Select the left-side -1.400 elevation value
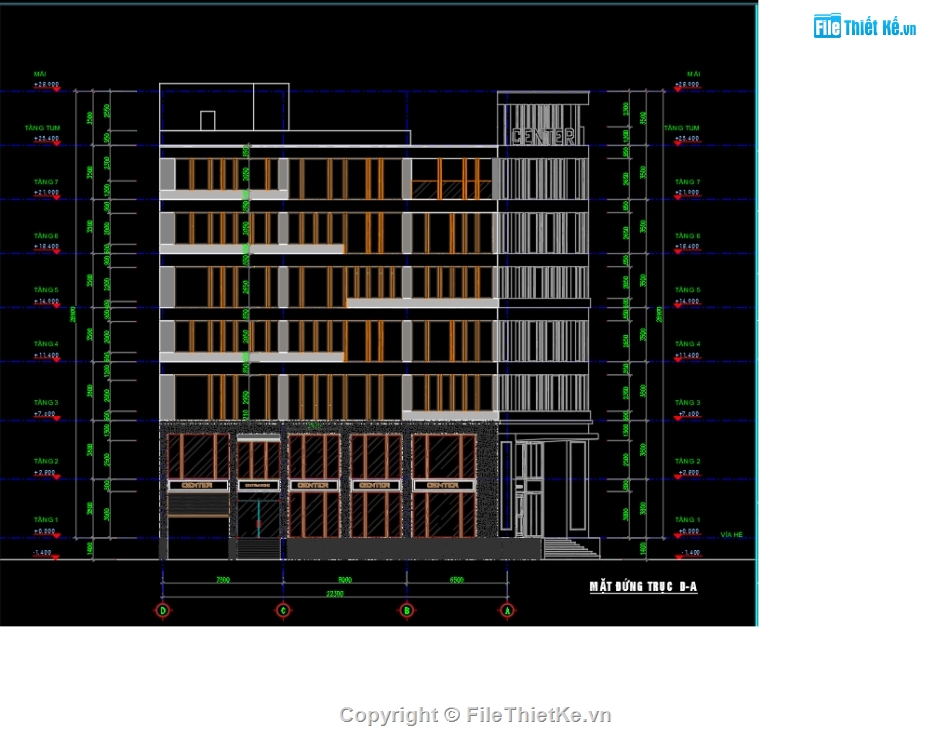Screen dimensions: 950x752 pyautogui.click(x=42, y=553)
